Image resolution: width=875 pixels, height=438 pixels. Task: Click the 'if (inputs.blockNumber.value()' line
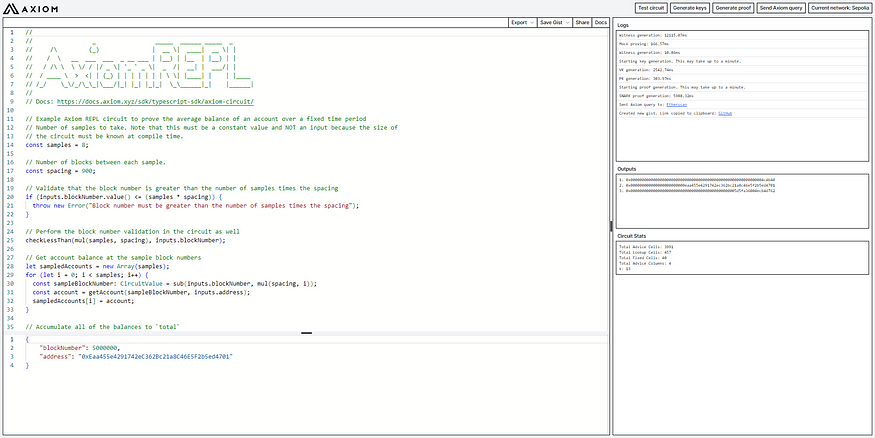[124, 197]
